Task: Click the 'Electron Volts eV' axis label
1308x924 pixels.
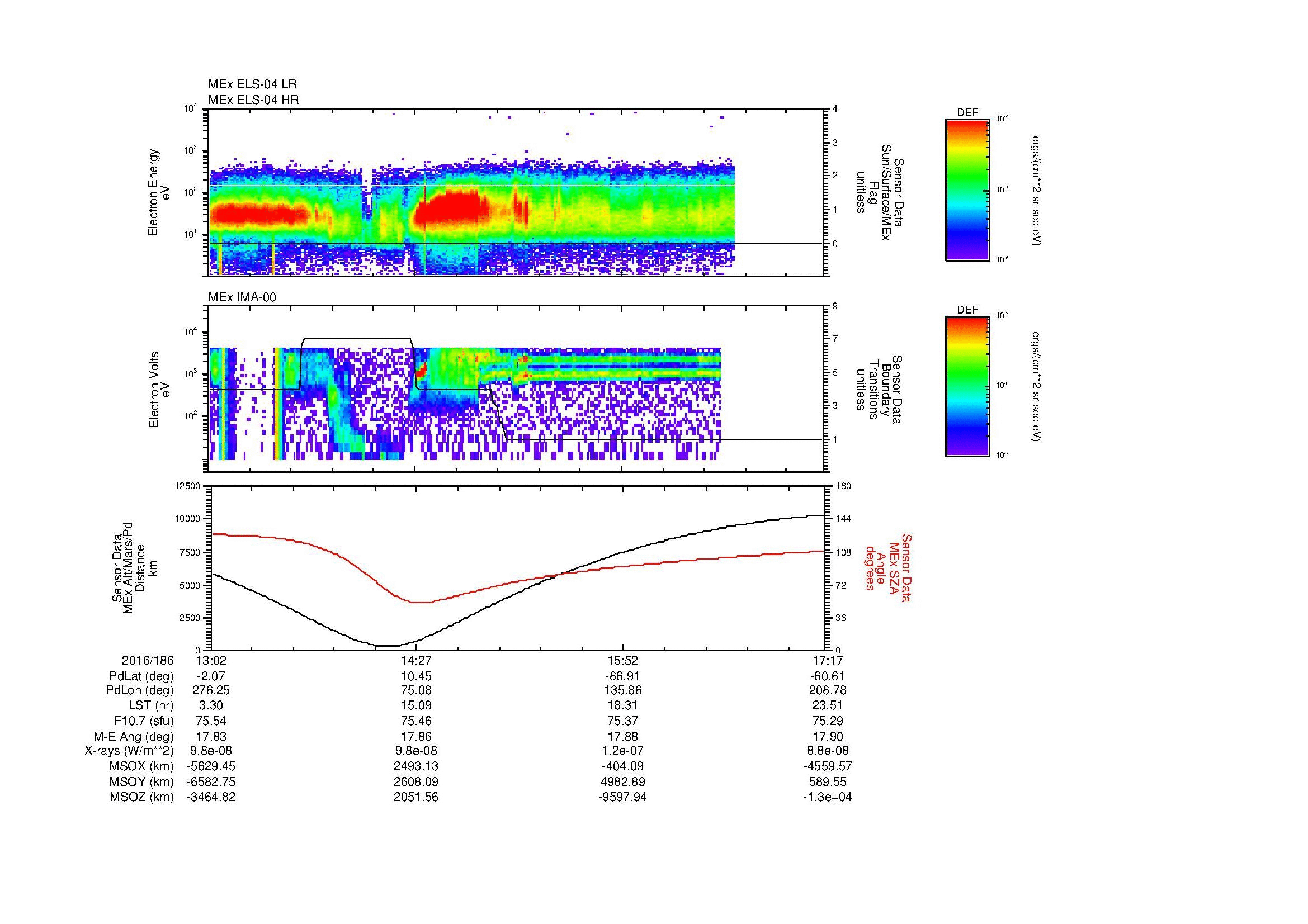Action: (159, 390)
